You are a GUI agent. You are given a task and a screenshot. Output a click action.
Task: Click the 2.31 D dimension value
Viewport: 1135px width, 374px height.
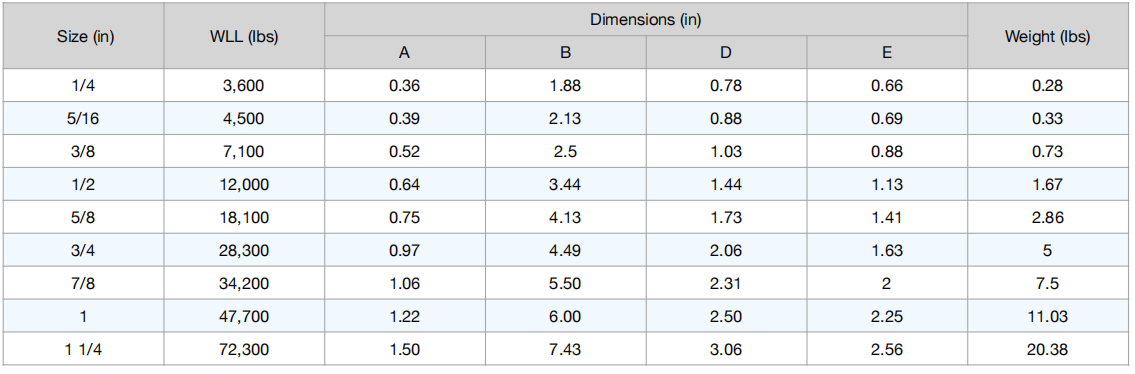(726, 284)
